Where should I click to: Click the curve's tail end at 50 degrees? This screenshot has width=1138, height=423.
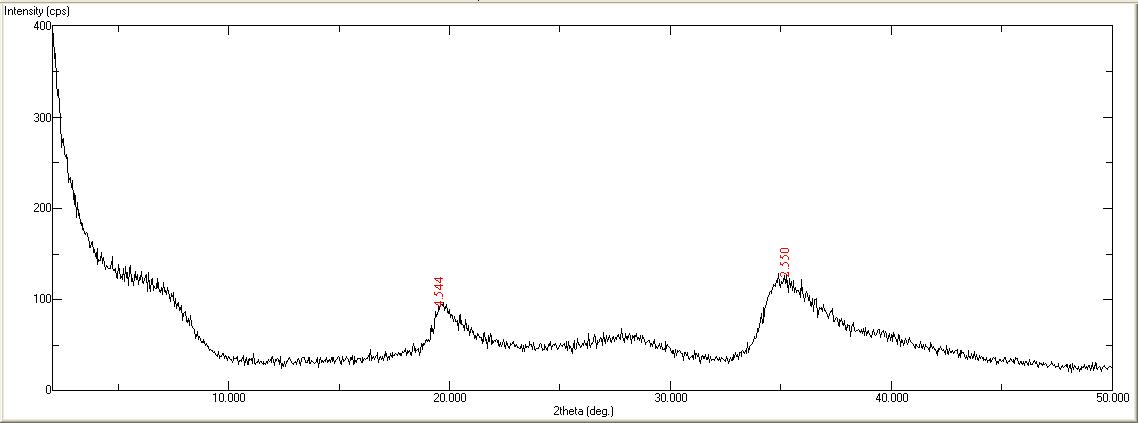1109,368
